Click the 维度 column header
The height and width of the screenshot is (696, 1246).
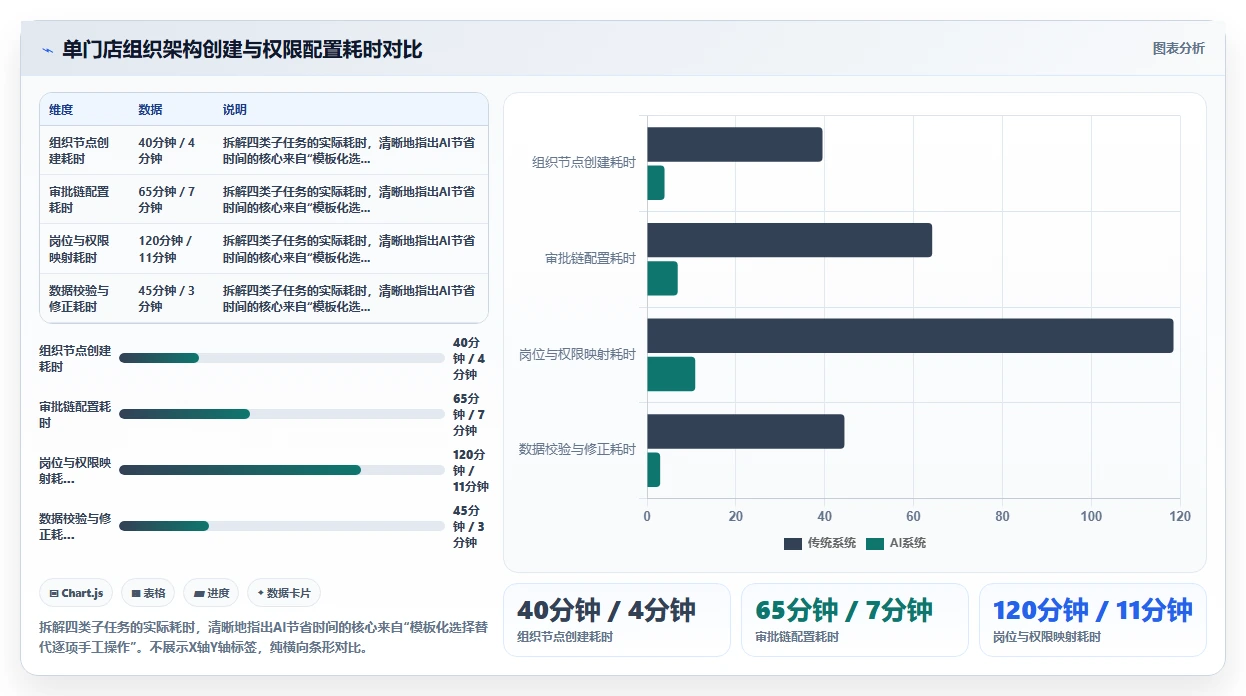point(61,110)
